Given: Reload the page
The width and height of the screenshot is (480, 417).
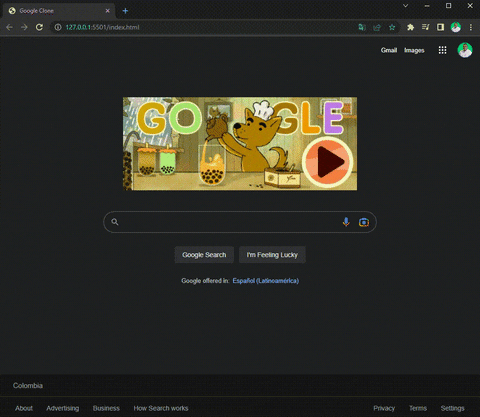Looking at the screenshot, I should coord(39,27).
